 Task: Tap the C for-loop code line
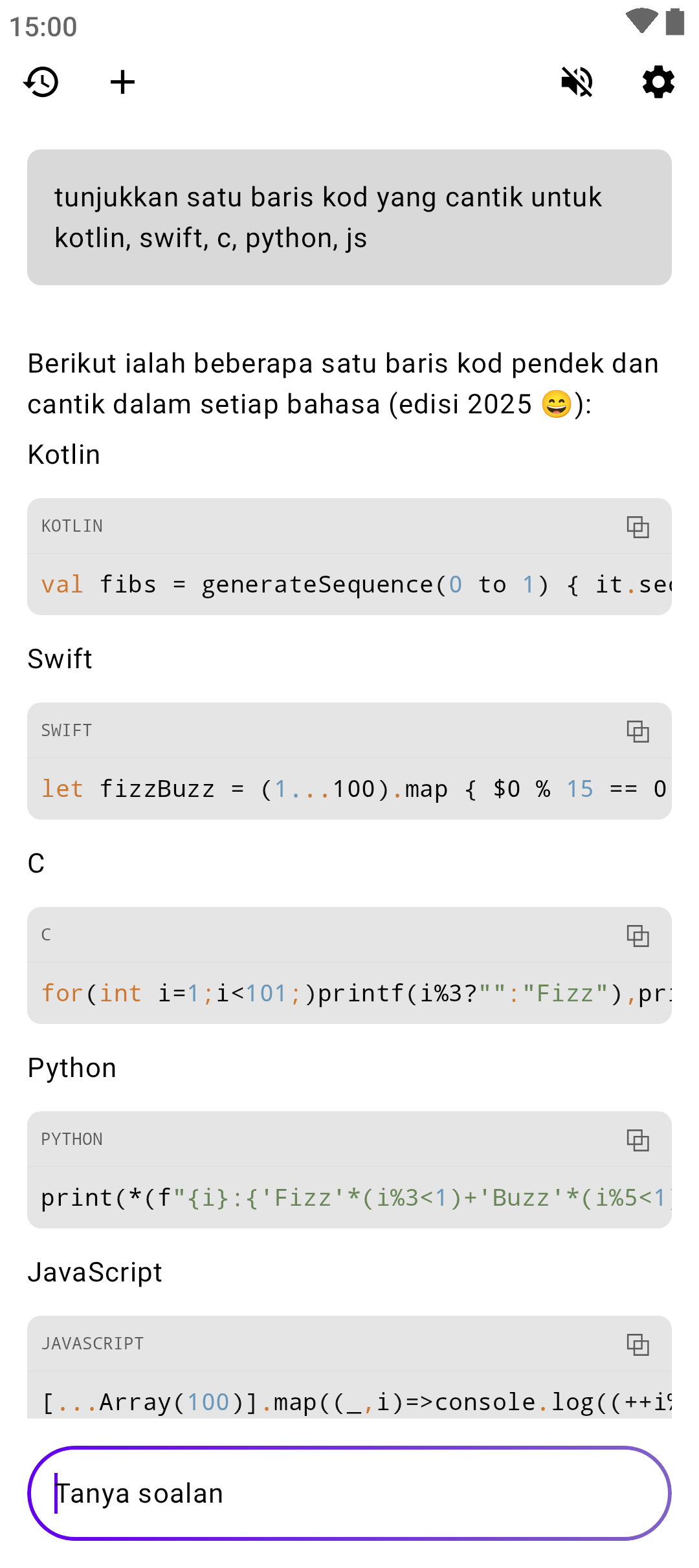349,994
